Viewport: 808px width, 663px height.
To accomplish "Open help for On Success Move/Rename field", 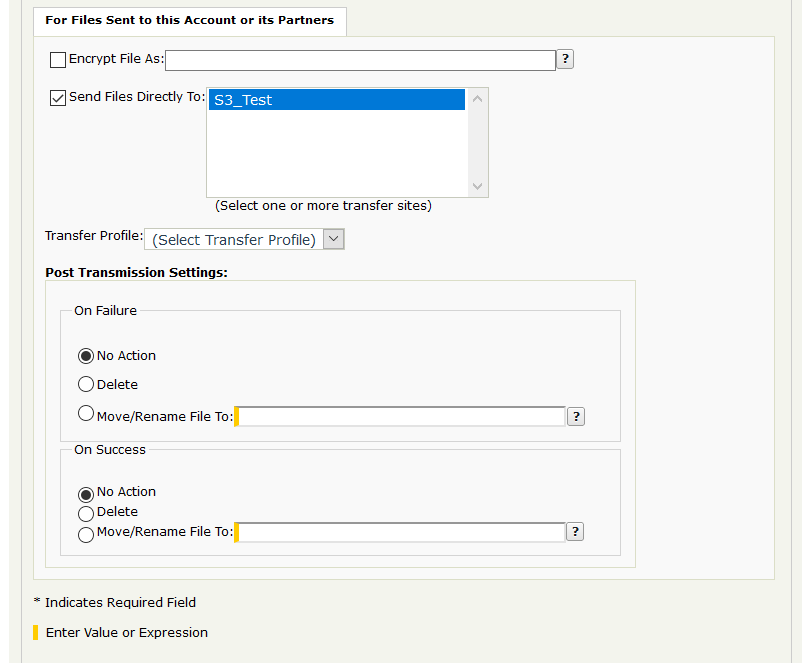I will 575,532.
